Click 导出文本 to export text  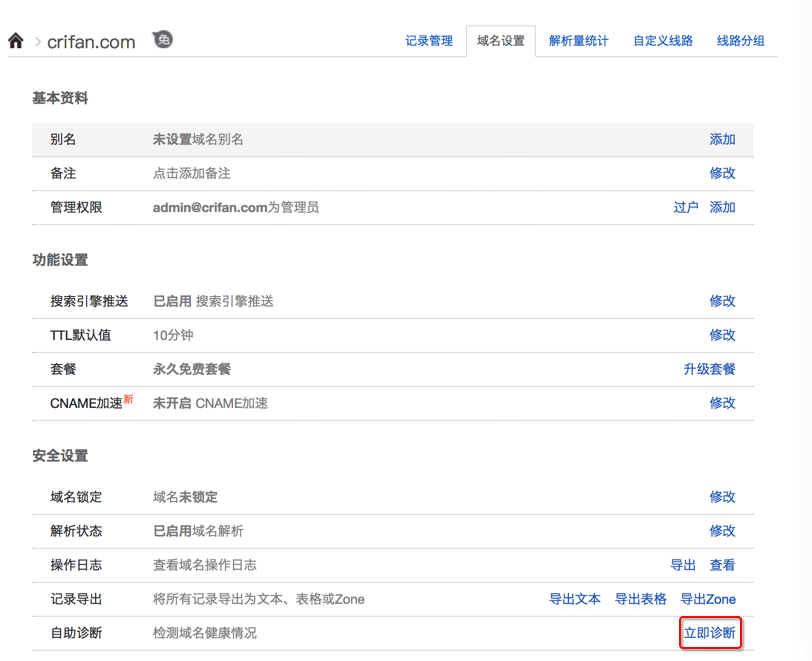pos(575,599)
